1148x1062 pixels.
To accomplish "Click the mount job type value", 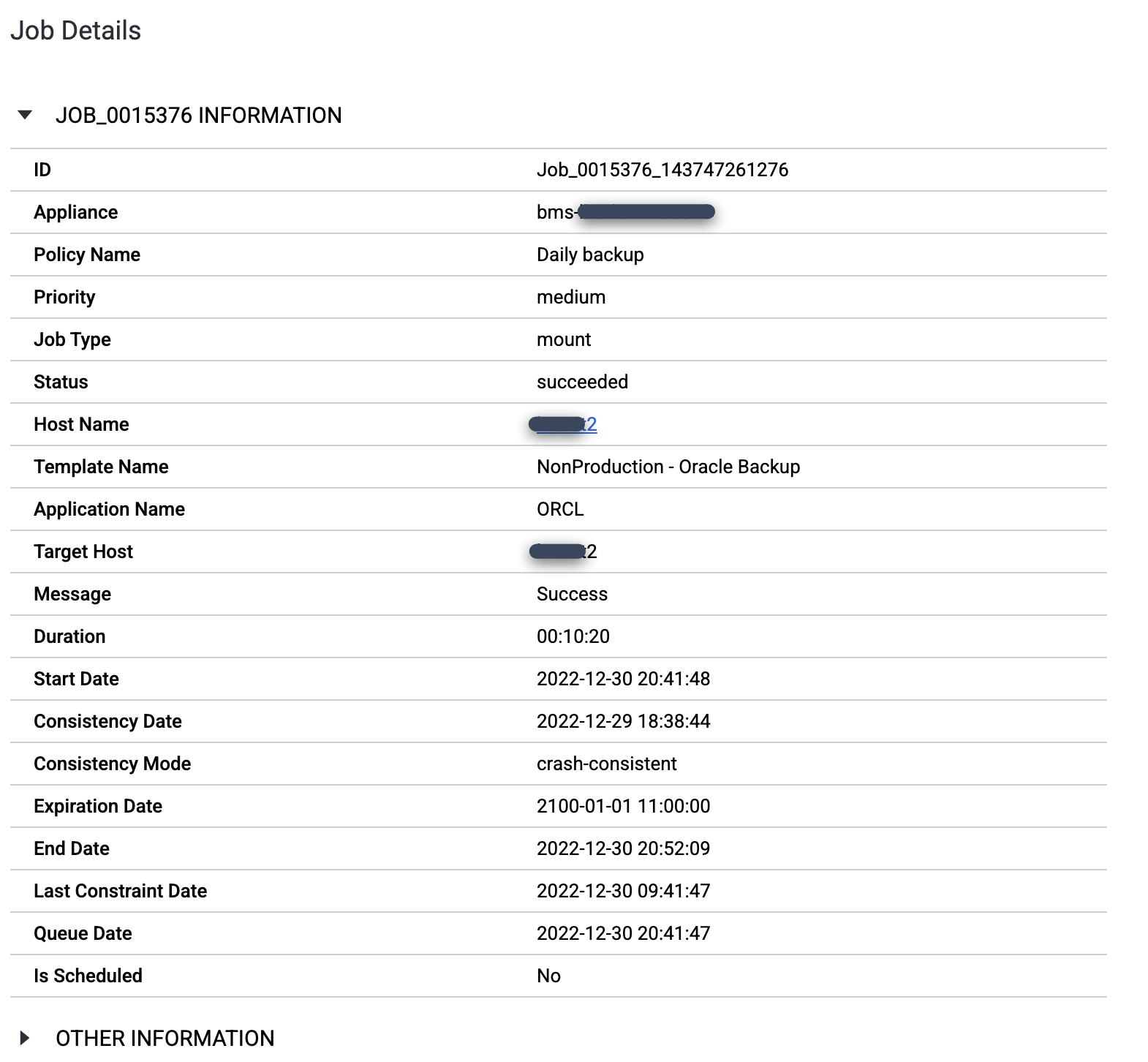I will coord(563,339).
